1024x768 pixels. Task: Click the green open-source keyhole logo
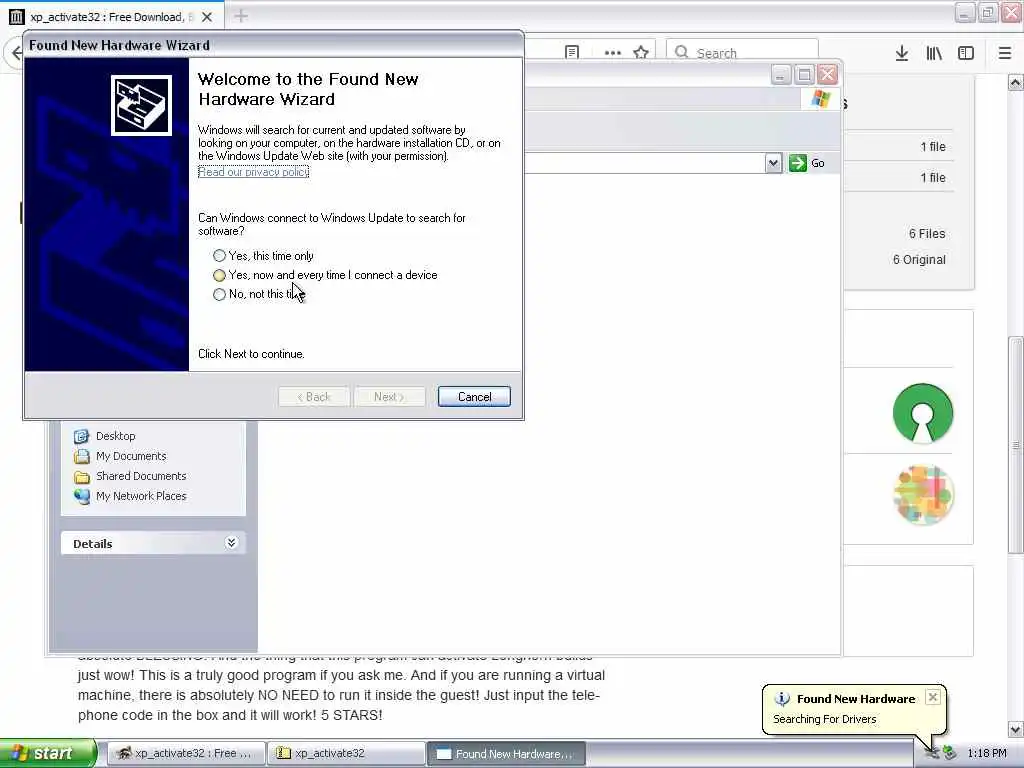[923, 413]
